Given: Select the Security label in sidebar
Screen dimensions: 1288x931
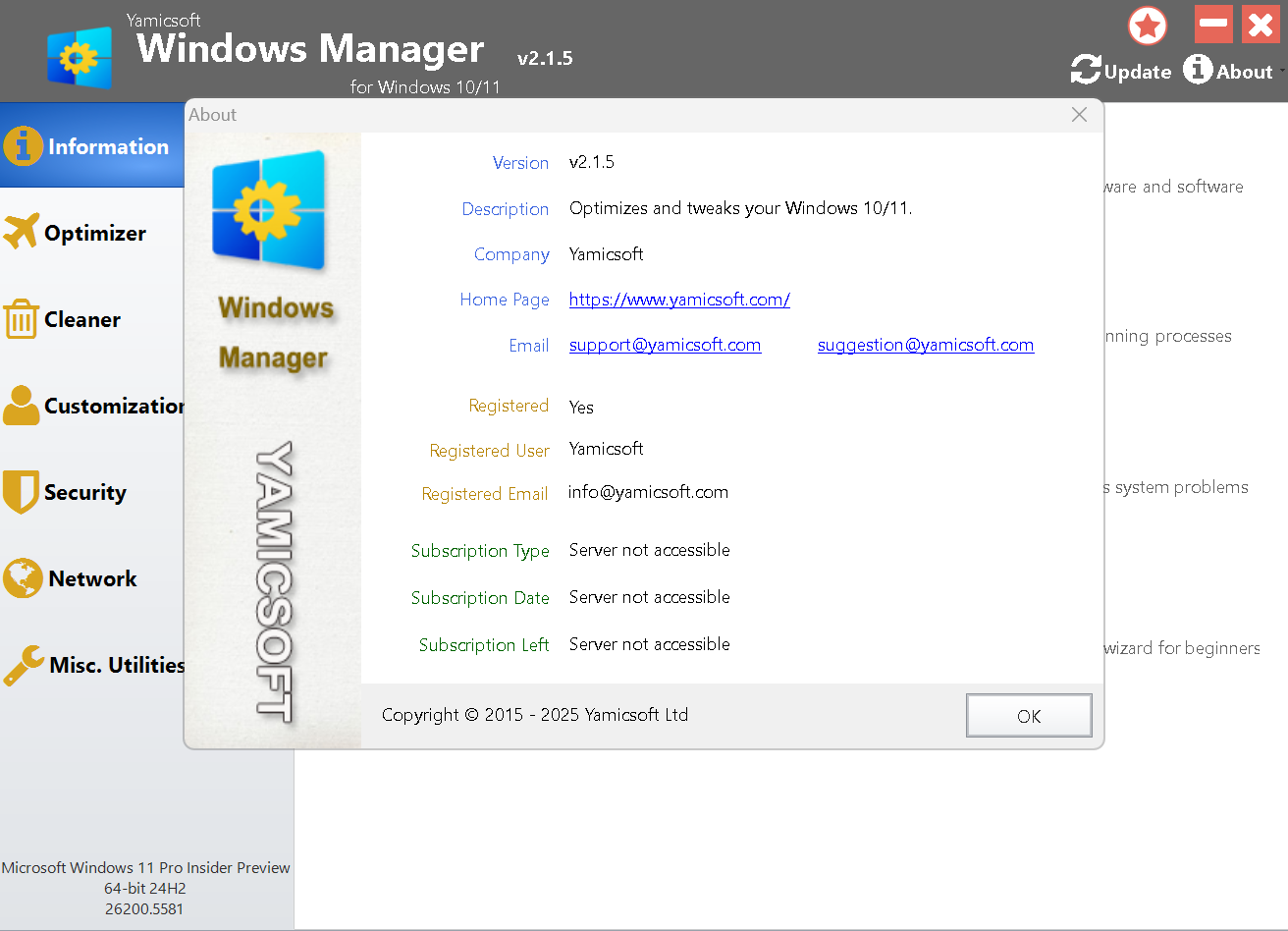Looking at the screenshot, I should click(85, 492).
